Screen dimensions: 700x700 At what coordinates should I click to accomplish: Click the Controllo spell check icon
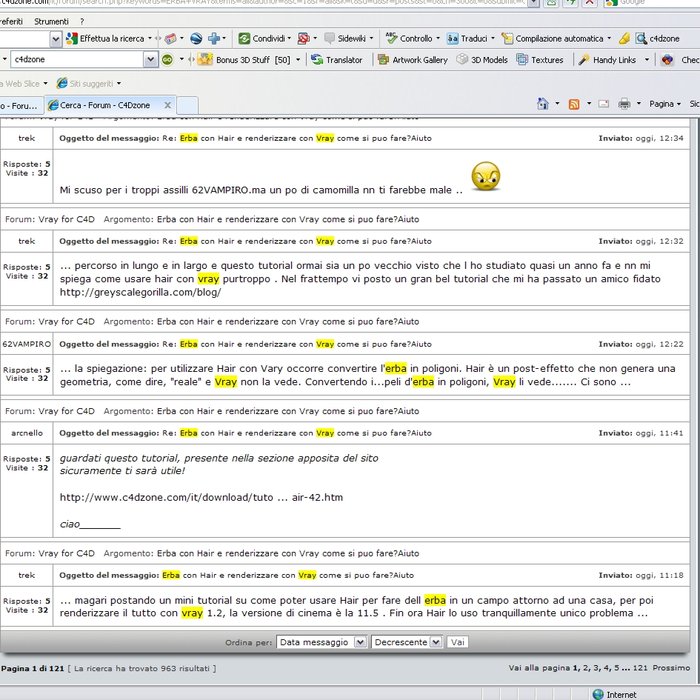[x=391, y=38]
